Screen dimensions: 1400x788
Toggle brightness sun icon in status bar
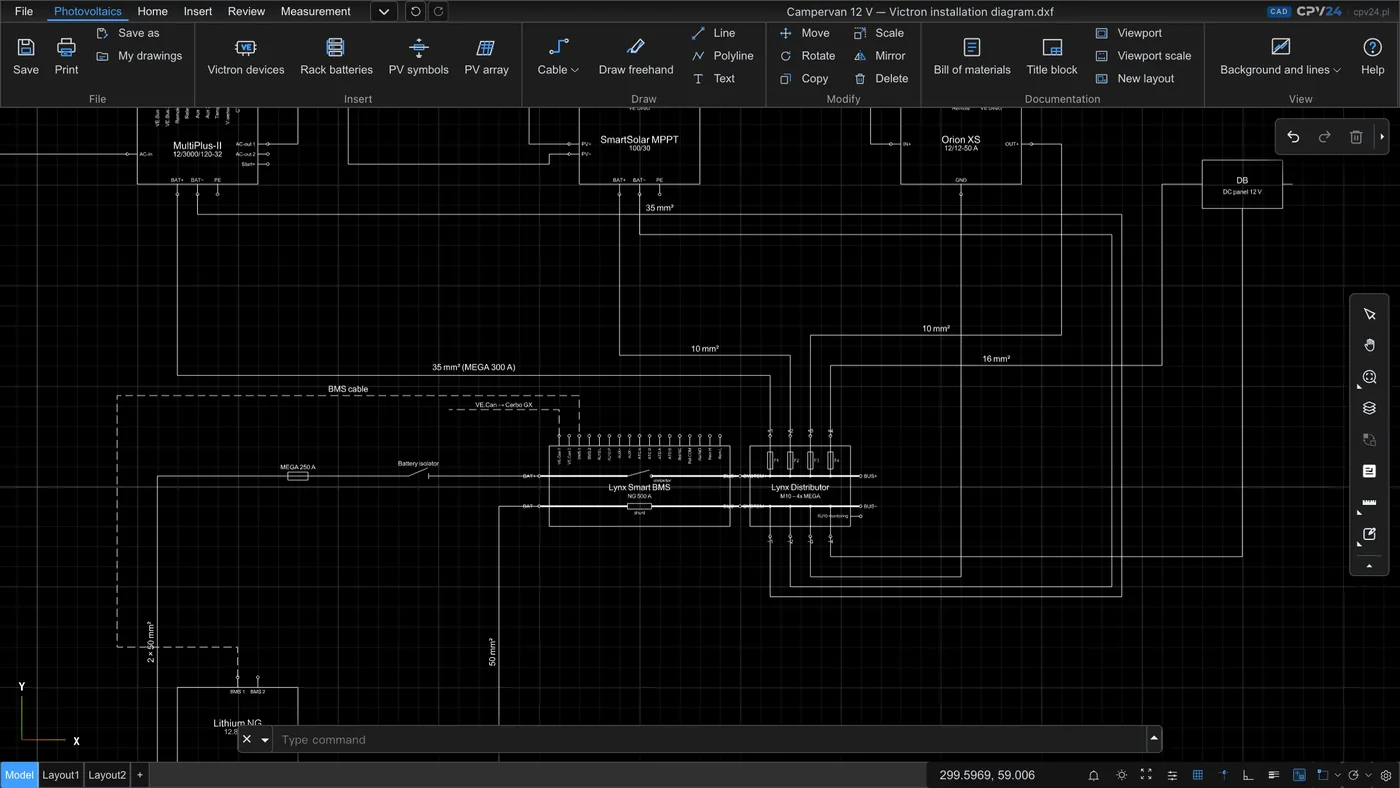[x=1121, y=775]
